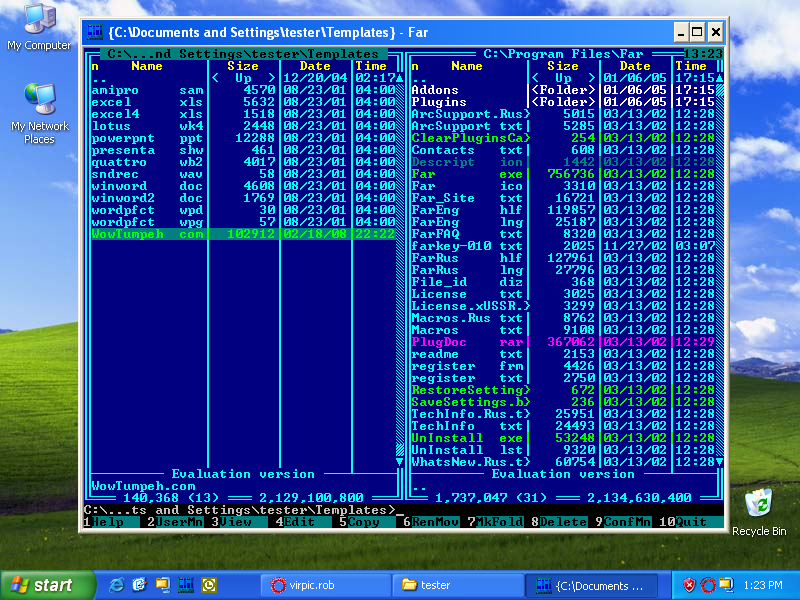The width and height of the screenshot is (800, 600).
Task: Click the F7 MkFold key bar item
Action: [495, 522]
